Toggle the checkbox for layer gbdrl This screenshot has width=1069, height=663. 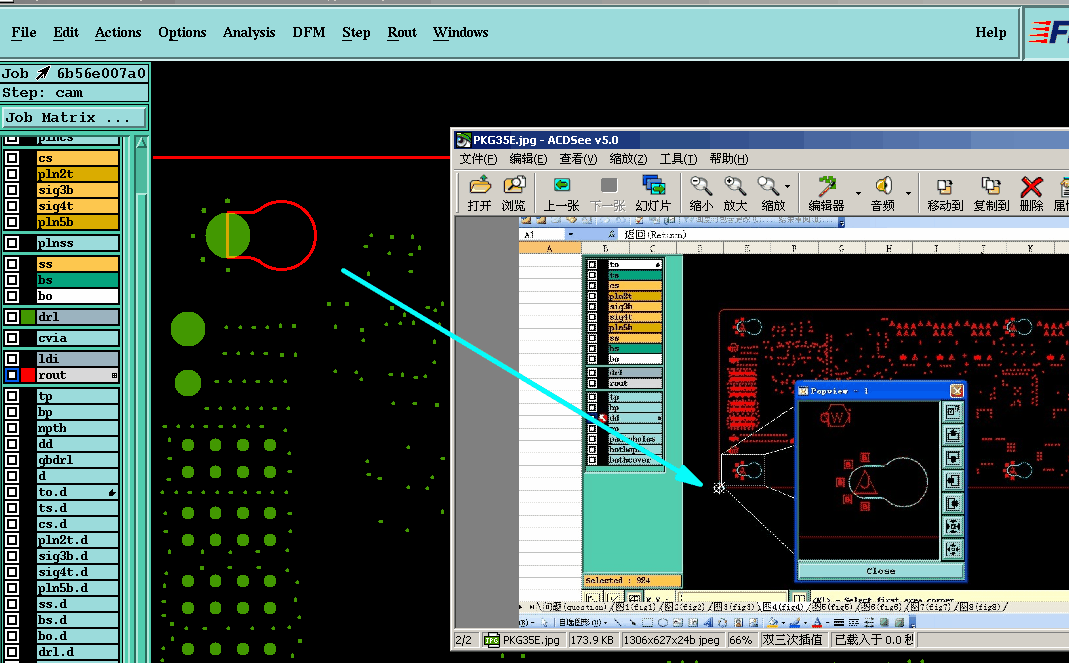pyautogui.click(x=12, y=460)
